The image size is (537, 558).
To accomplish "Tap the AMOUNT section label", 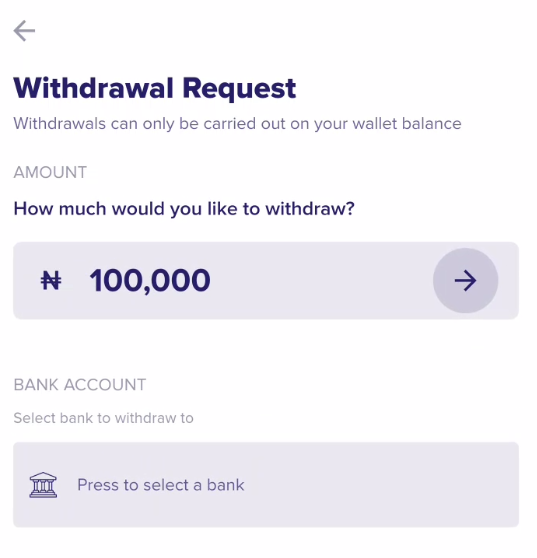I will point(50,172).
